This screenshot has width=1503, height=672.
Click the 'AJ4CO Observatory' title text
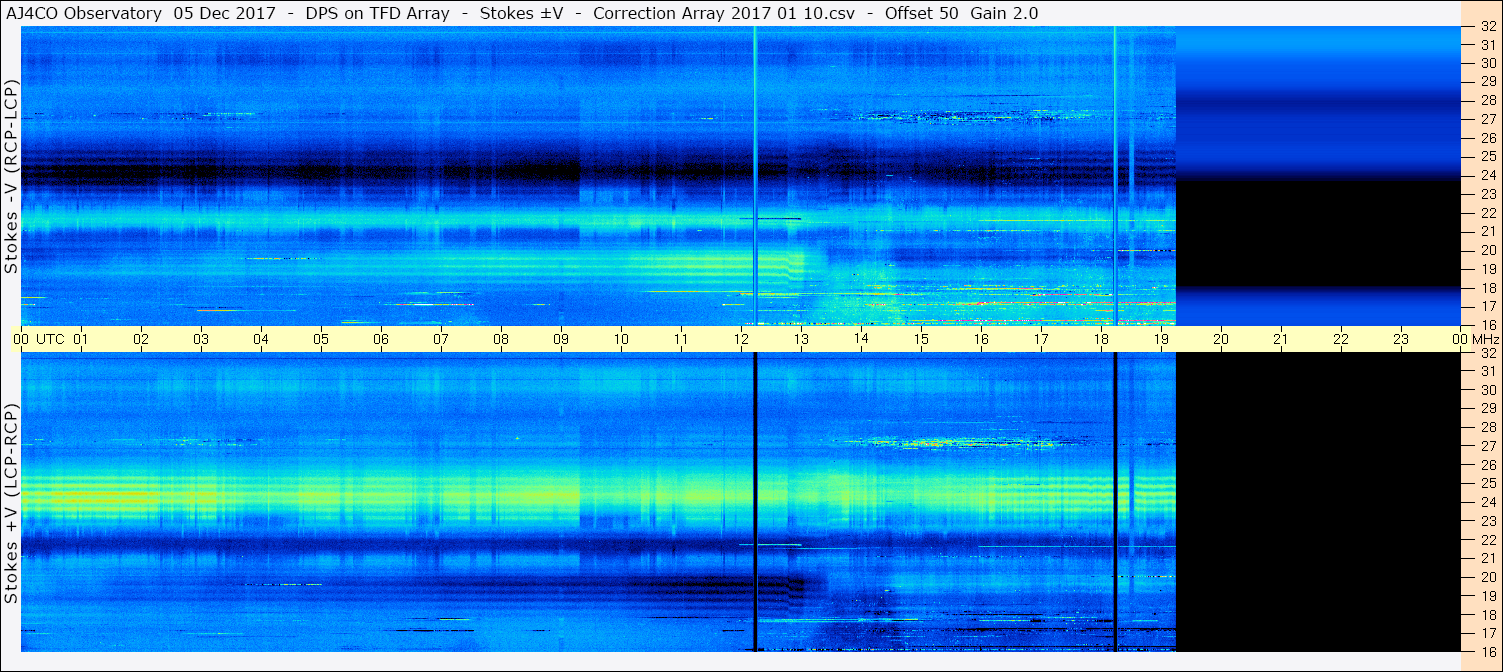click(83, 13)
